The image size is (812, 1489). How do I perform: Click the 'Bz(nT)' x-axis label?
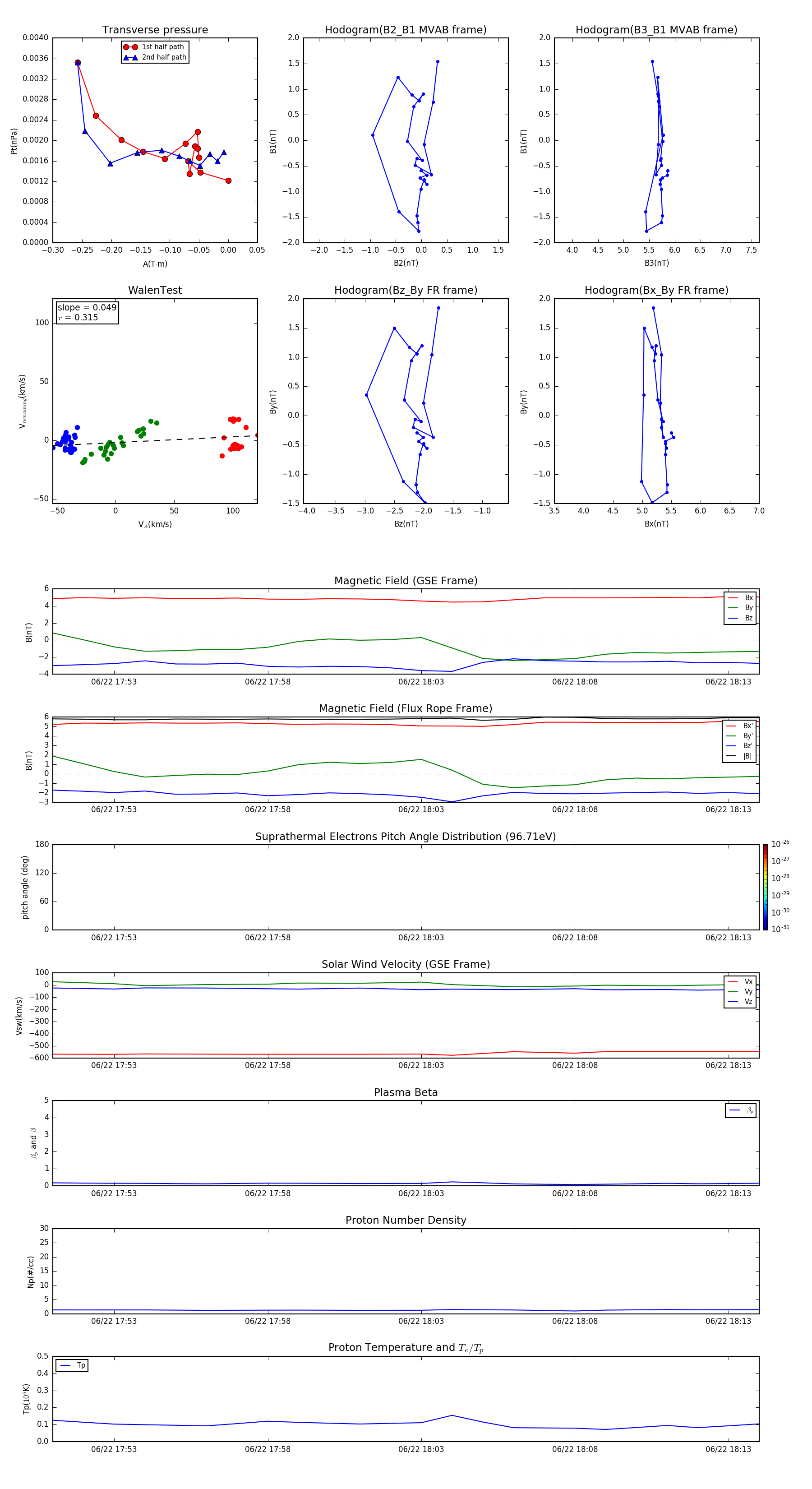pyautogui.click(x=406, y=524)
